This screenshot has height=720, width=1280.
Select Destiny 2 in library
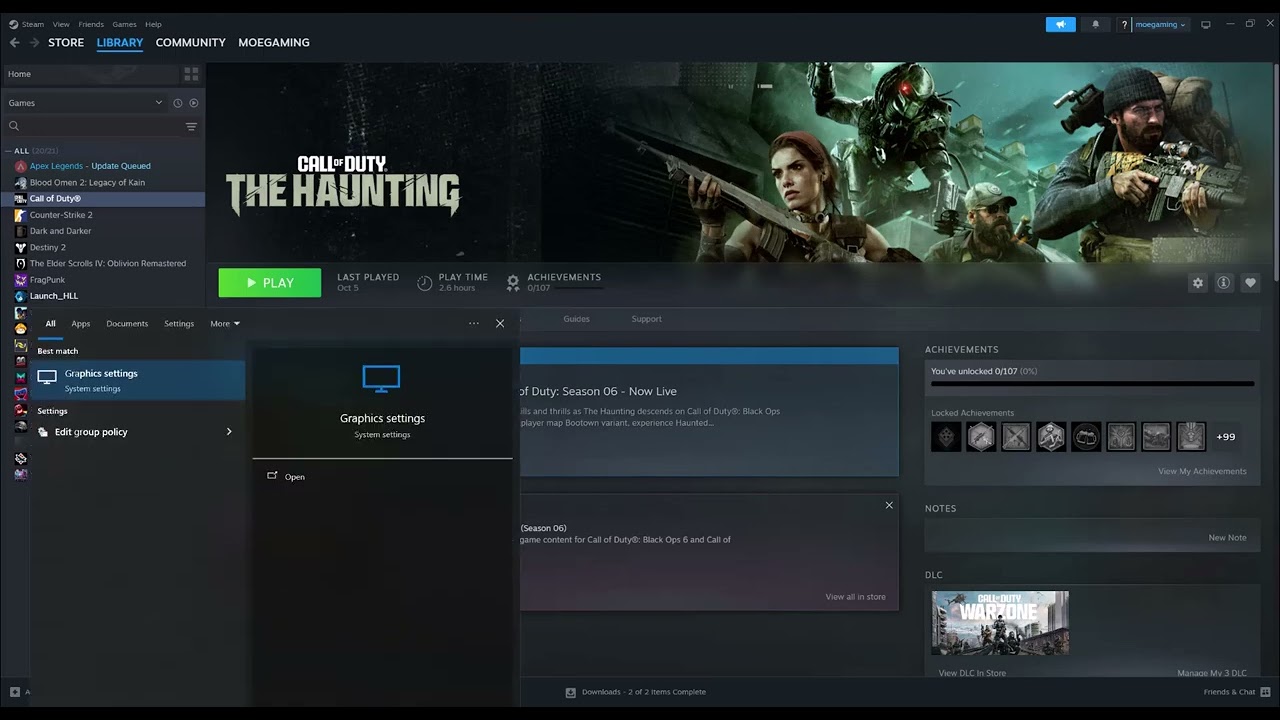(103, 247)
